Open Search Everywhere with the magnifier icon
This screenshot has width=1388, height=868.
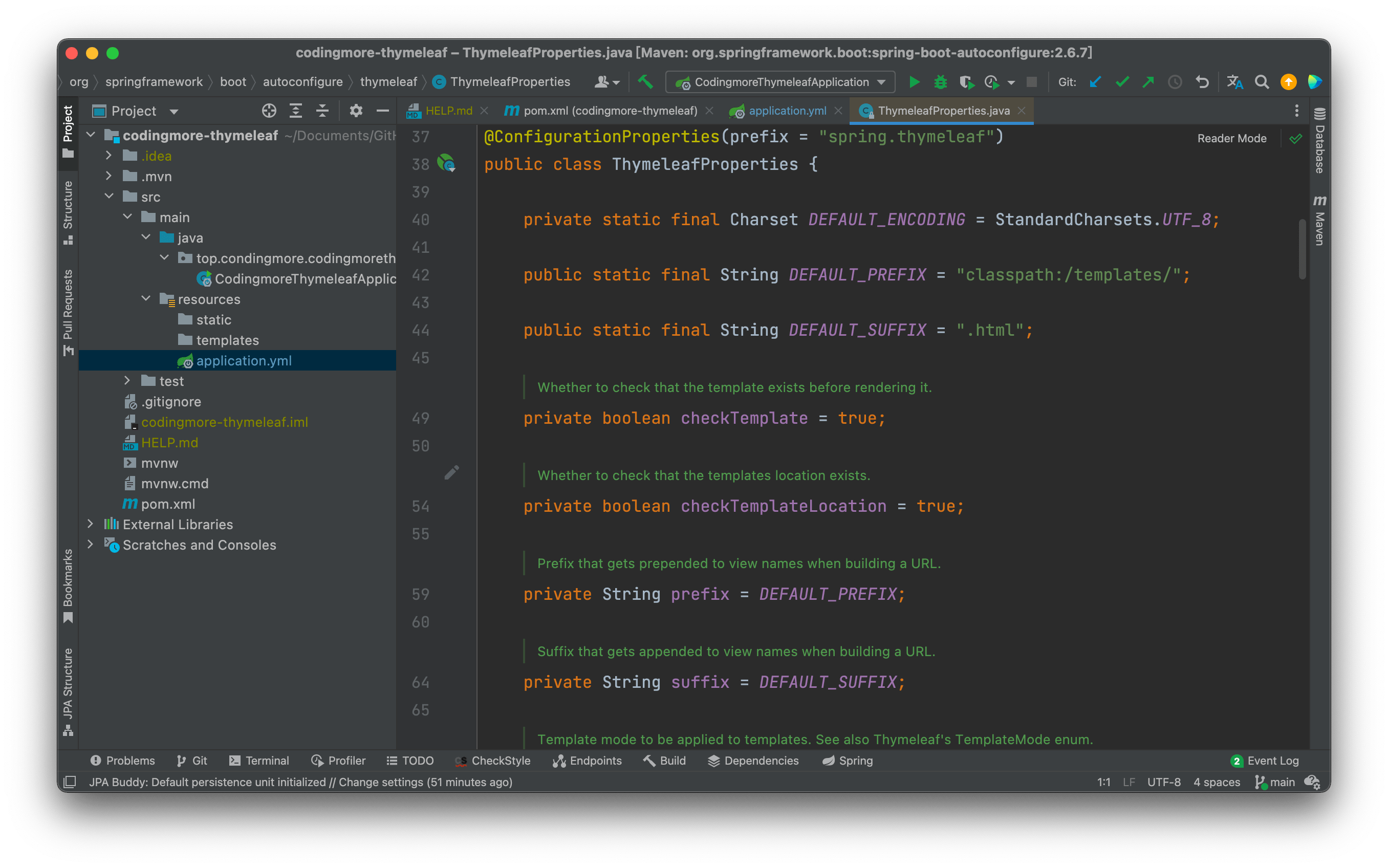(x=1261, y=81)
